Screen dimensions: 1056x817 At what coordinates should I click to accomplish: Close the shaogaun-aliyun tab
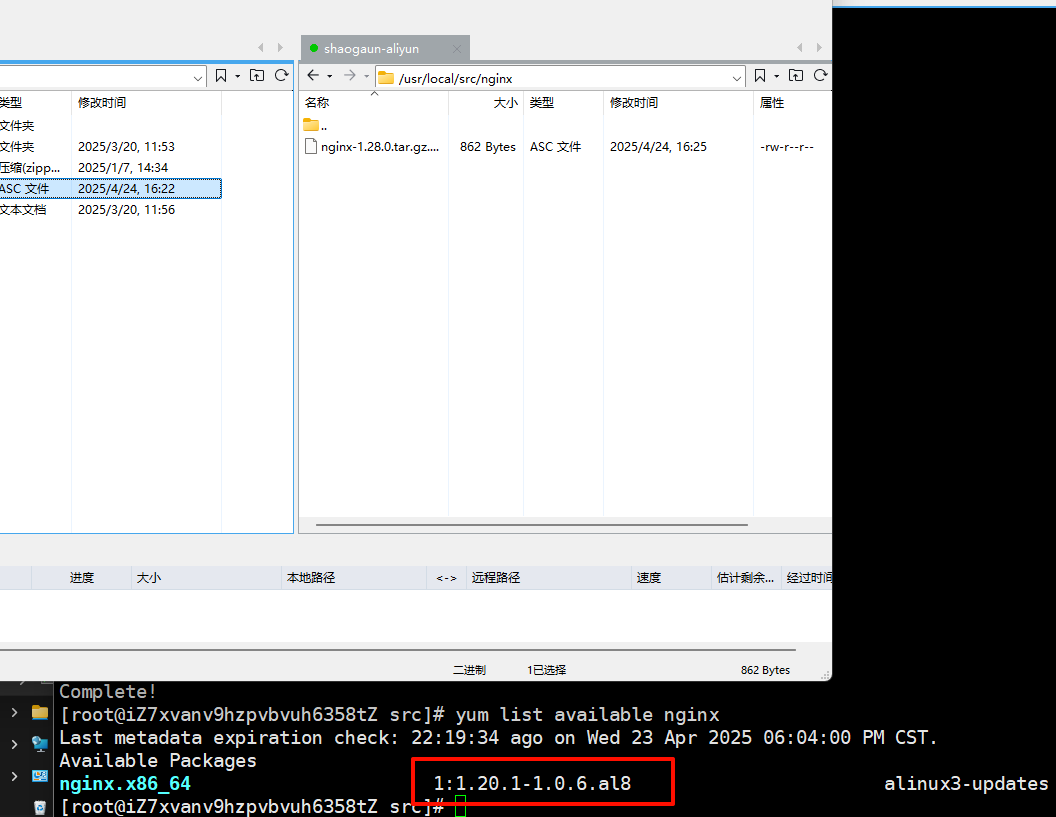457,49
